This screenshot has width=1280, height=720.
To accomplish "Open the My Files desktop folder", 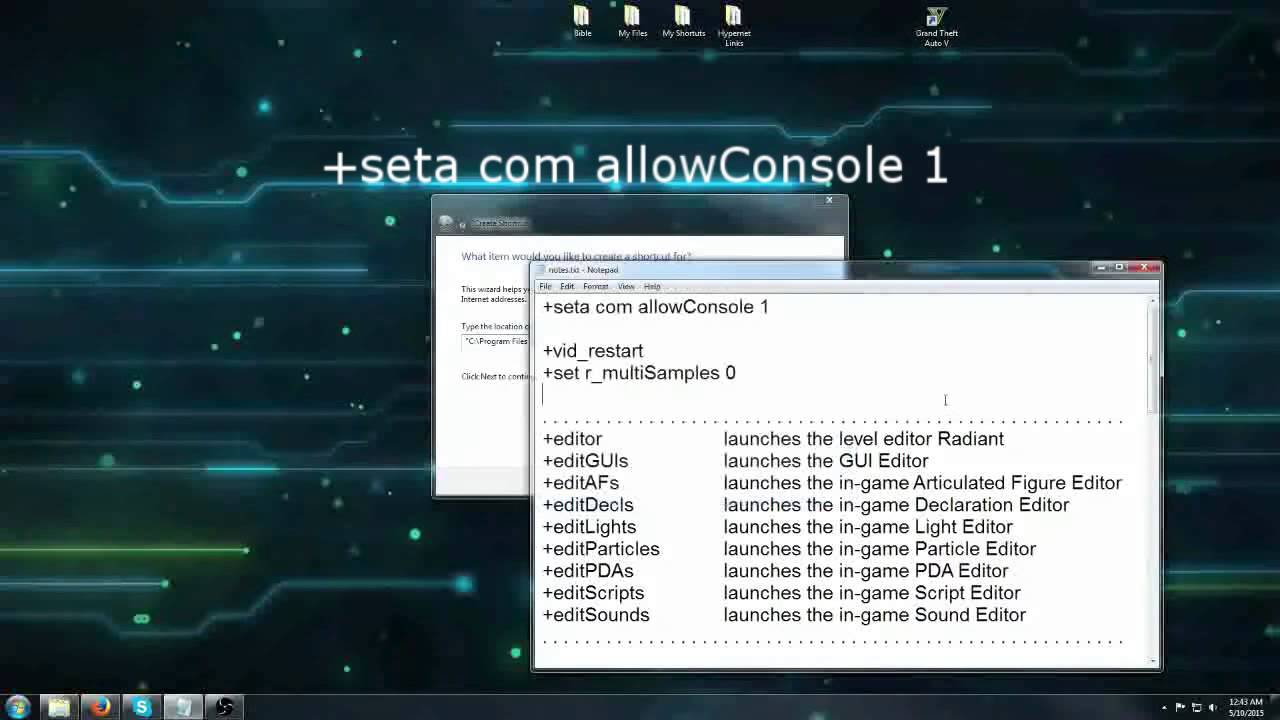I will tap(632, 22).
